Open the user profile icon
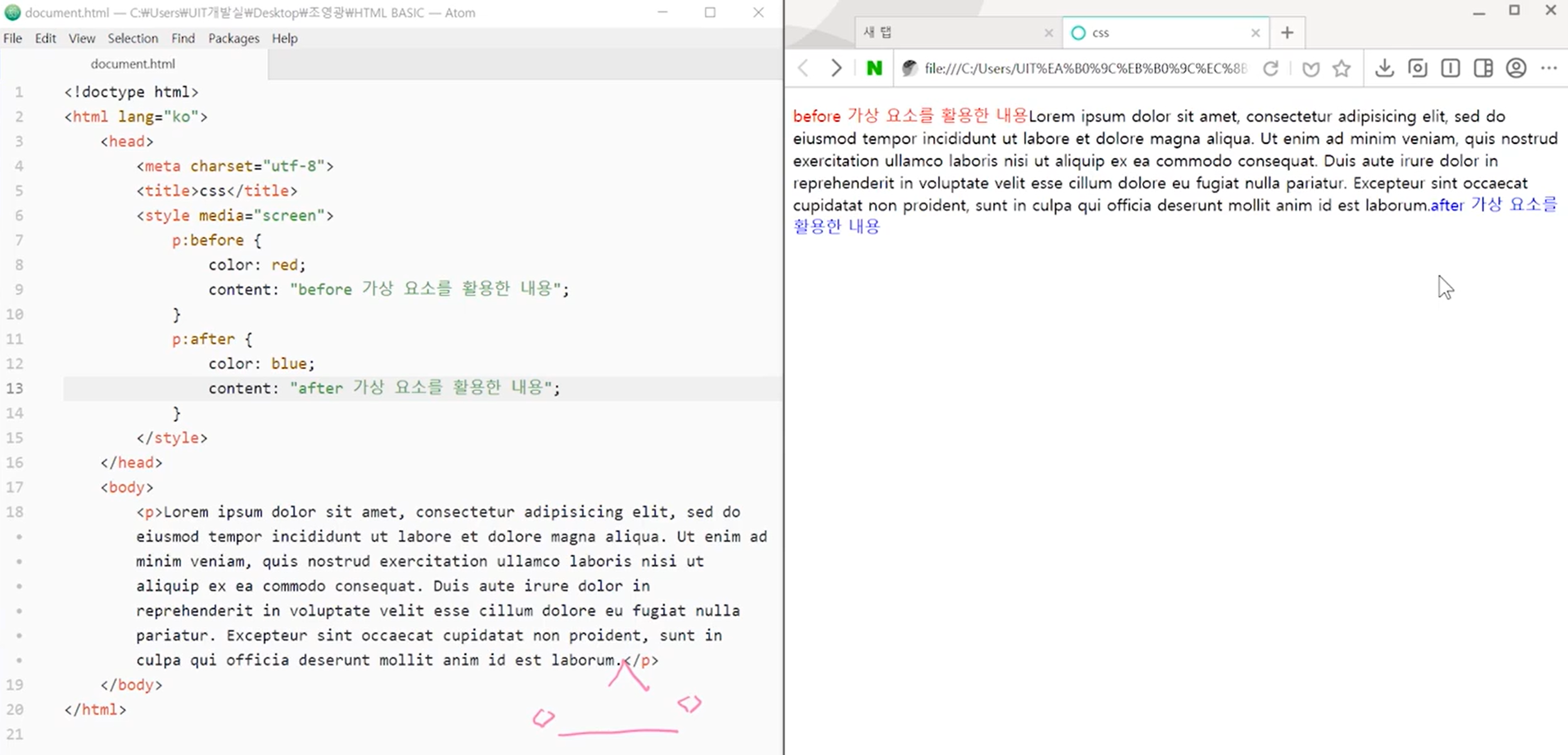 click(1516, 68)
